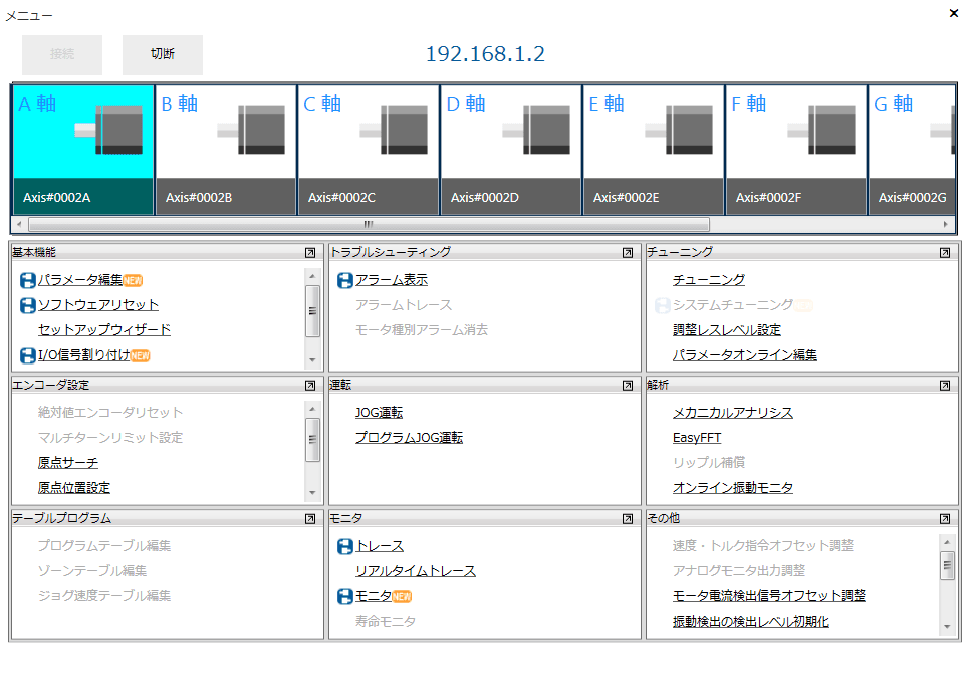The height and width of the screenshot is (675, 970).
Task: Pop out the 解析 panel window
Action: [x=943, y=385]
